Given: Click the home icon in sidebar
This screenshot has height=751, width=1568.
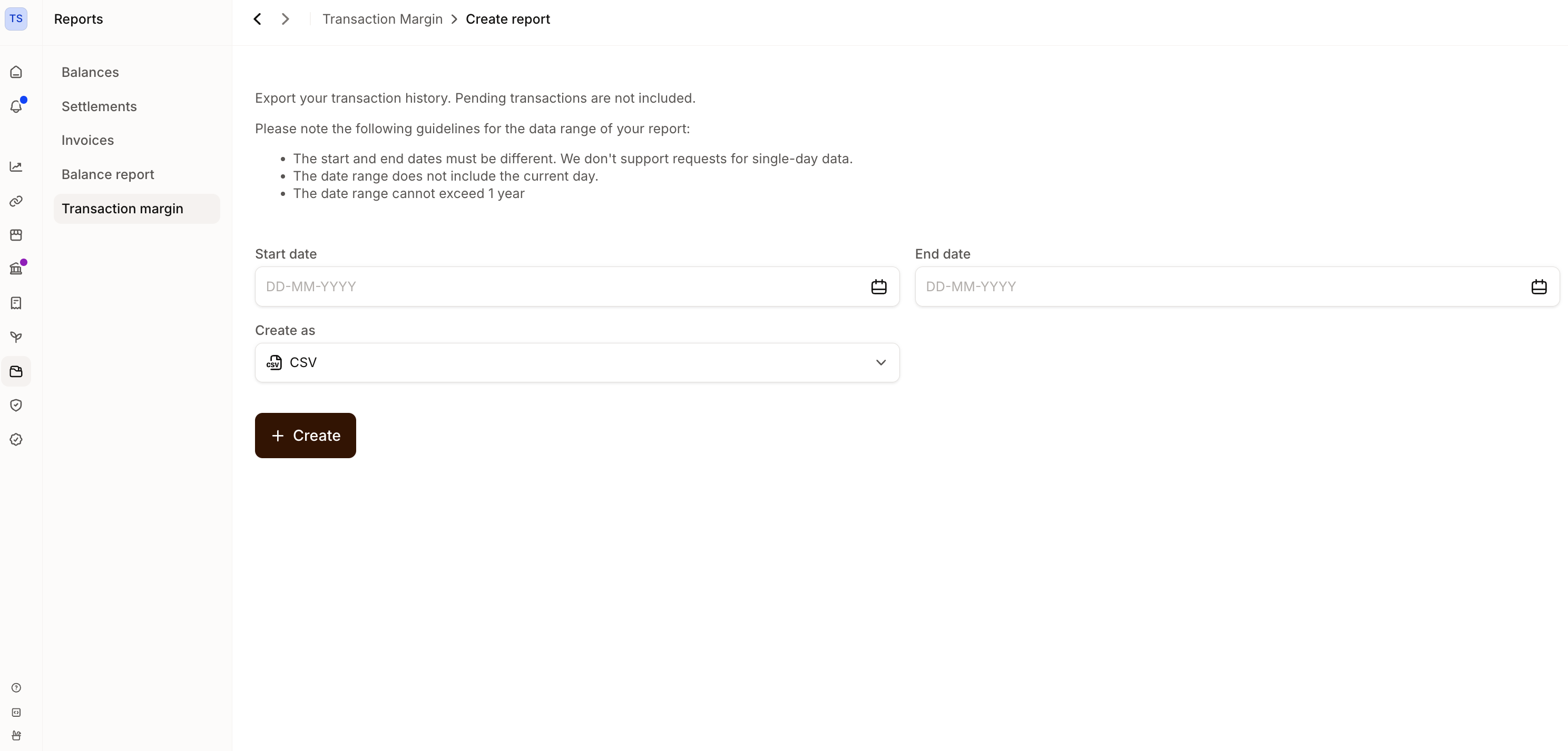Looking at the screenshot, I should pos(16,73).
